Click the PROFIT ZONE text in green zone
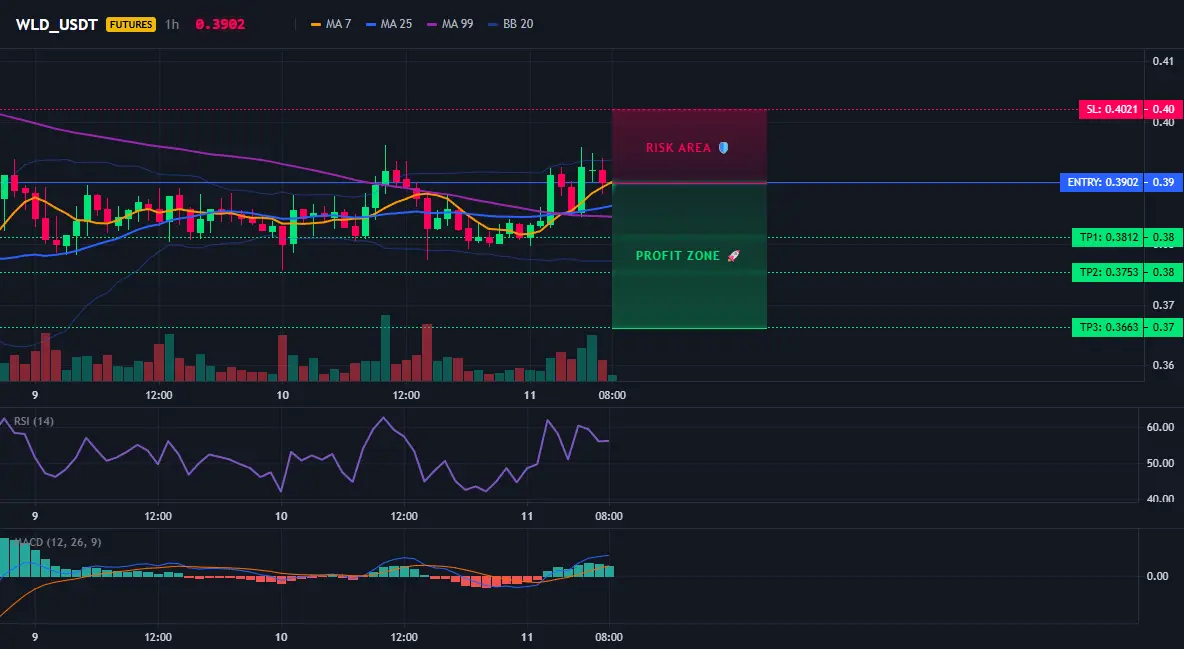Screen dimensions: 1184x649 pos(677,256)
